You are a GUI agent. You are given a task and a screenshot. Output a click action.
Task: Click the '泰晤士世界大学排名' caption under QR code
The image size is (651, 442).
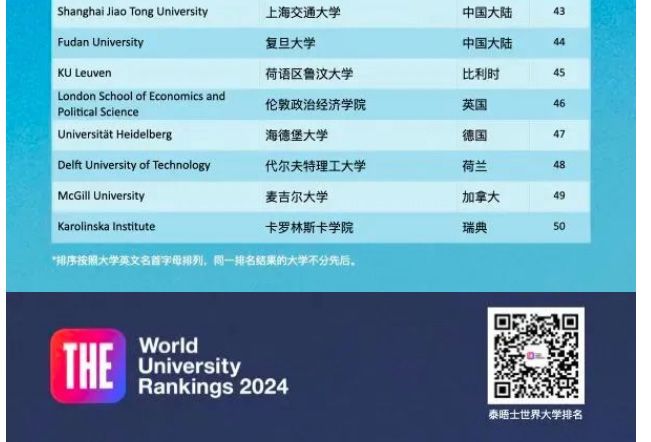pos(536,415)
